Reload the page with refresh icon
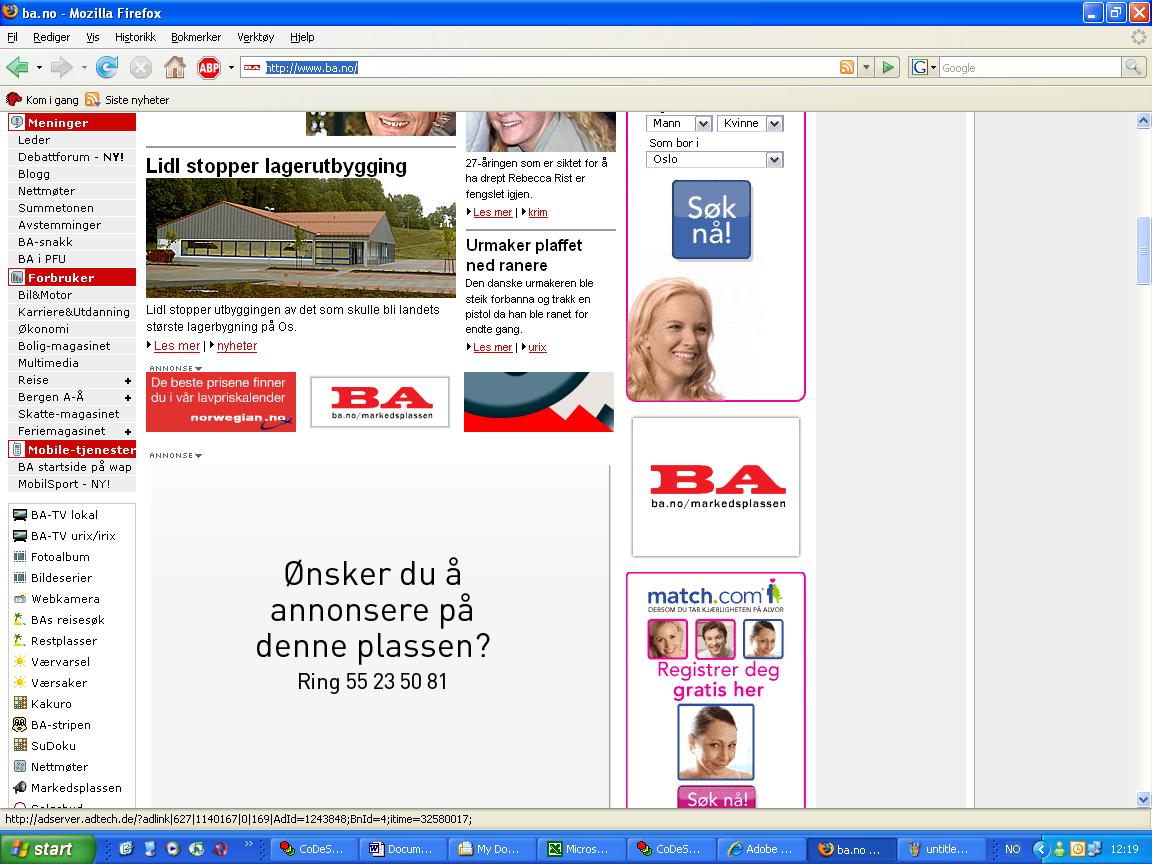The height and width of the screenshot is (864, 1152). point(107,68)
